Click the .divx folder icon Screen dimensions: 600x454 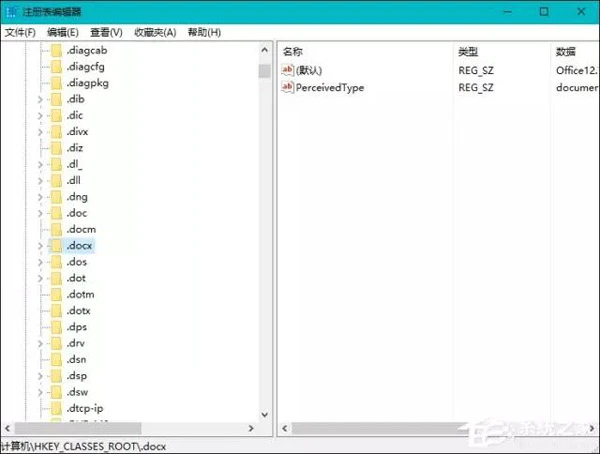56,132
